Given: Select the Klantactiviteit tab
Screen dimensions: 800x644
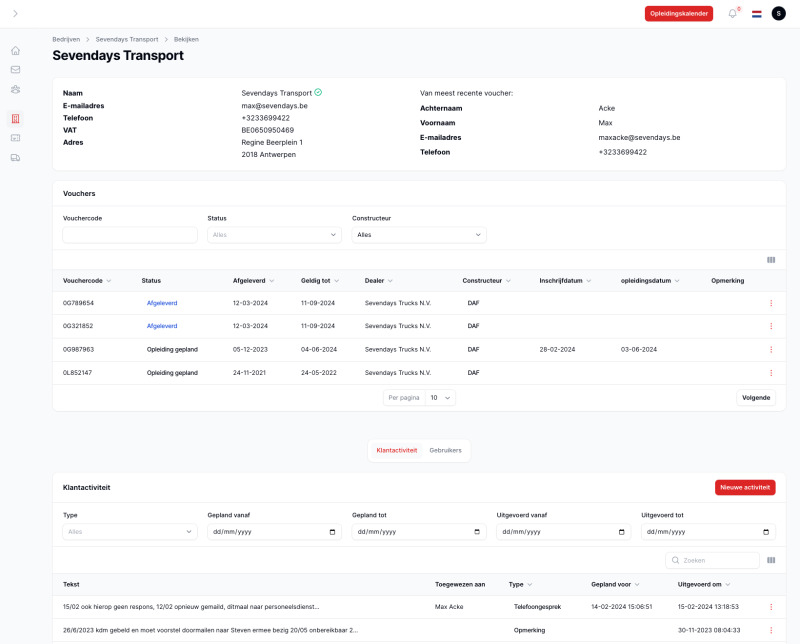Looking at the screenshot, I should coord(396,450).
